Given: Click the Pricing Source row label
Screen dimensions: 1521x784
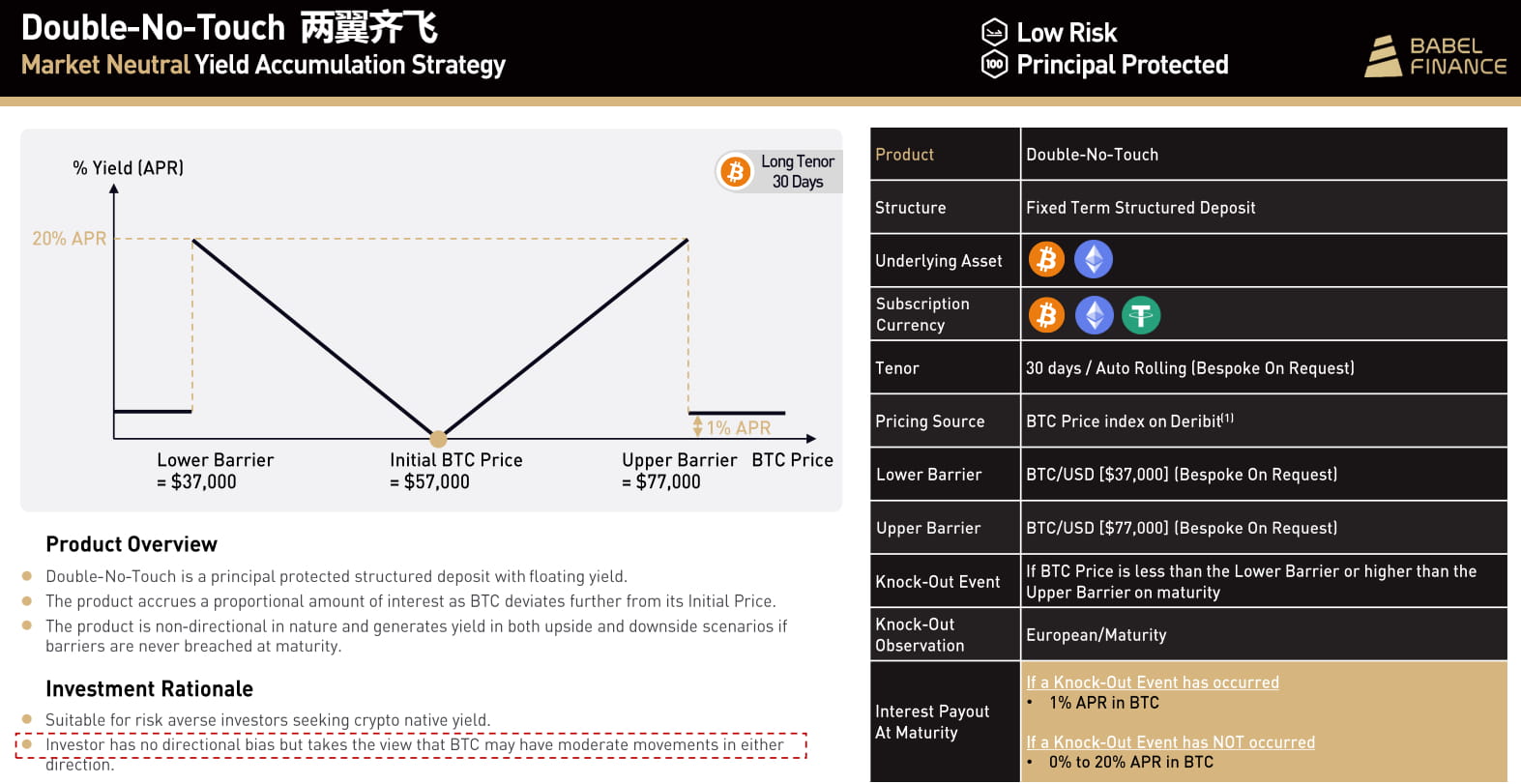Looking at the screenshot, I should point(929,421).
